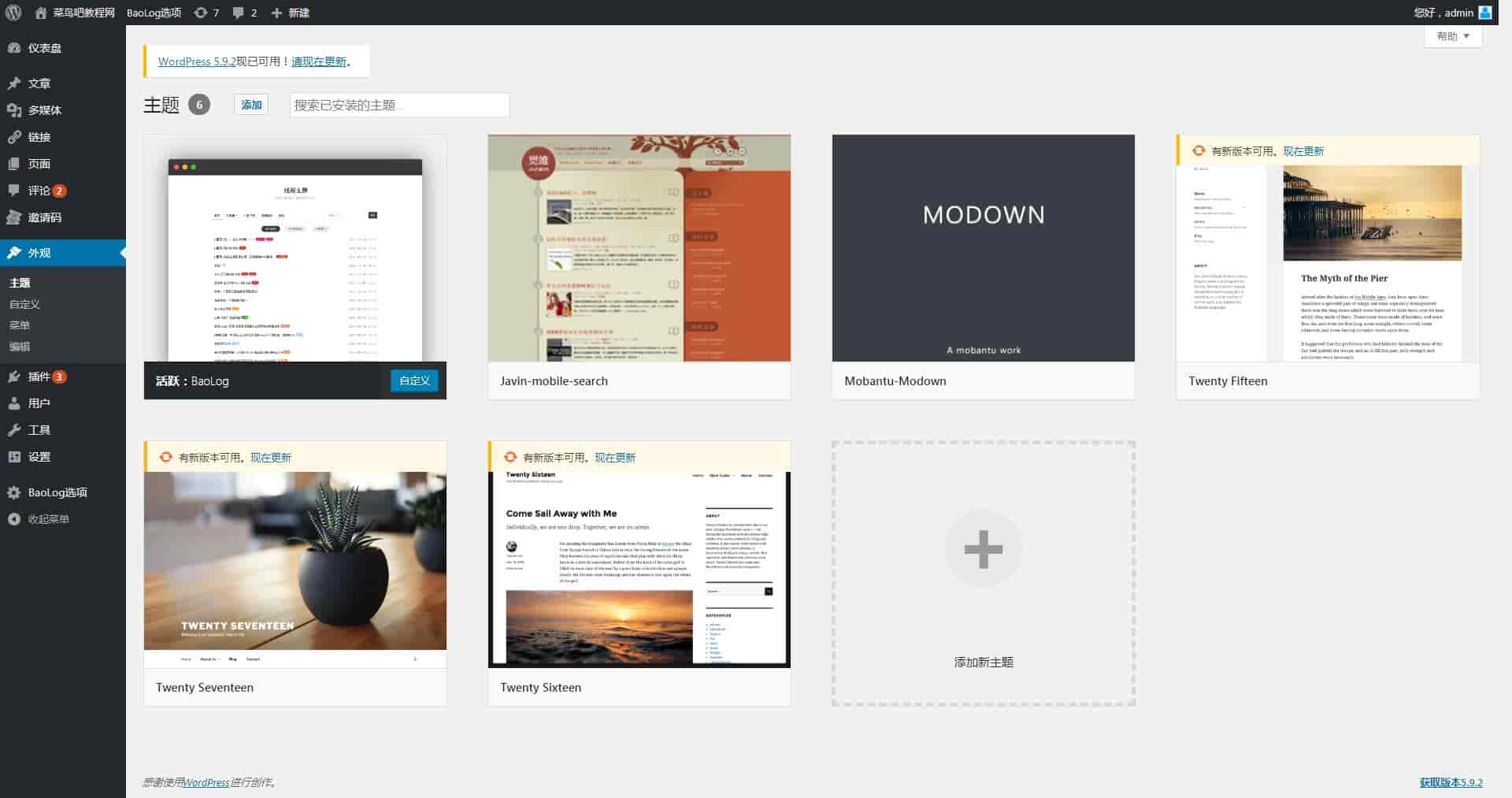Click the updates icon showing 7
Image resolution: width=1512 pixels, height=798 pixels.
click(202, 13)
